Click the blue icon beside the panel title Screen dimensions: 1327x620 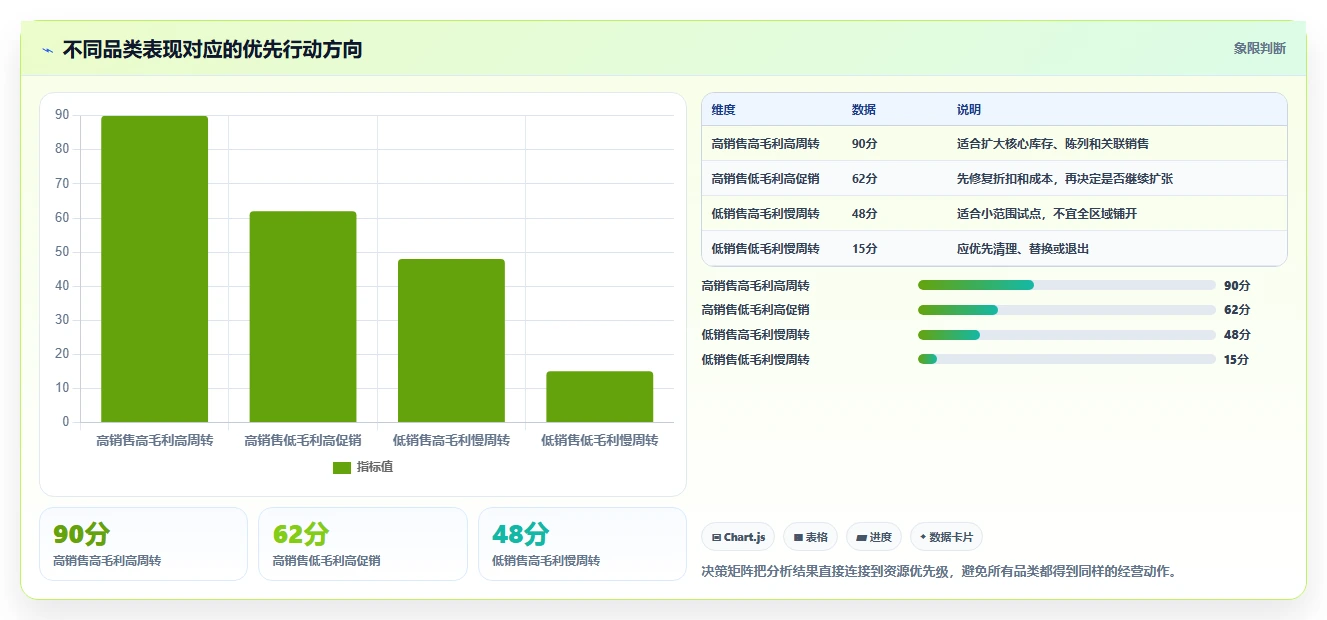click(47, 49)
